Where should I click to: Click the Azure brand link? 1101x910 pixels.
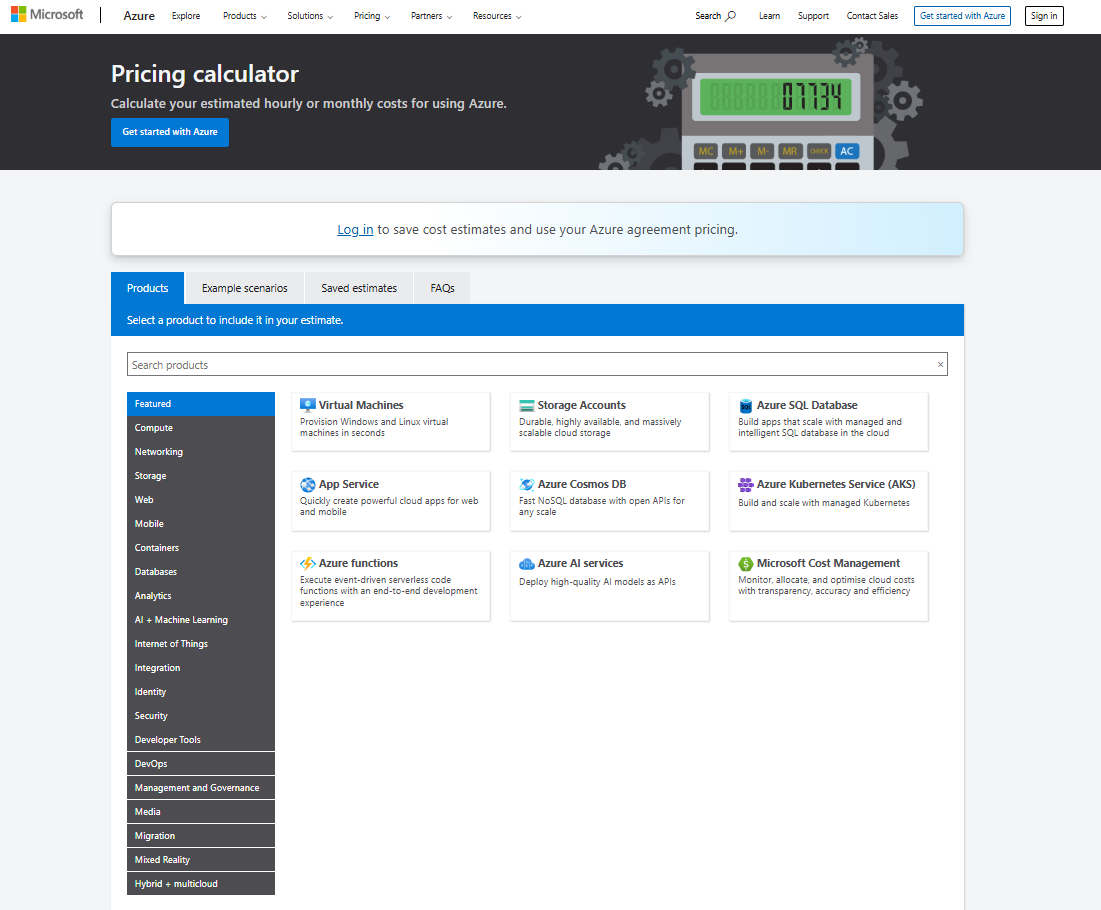point(139,15)
